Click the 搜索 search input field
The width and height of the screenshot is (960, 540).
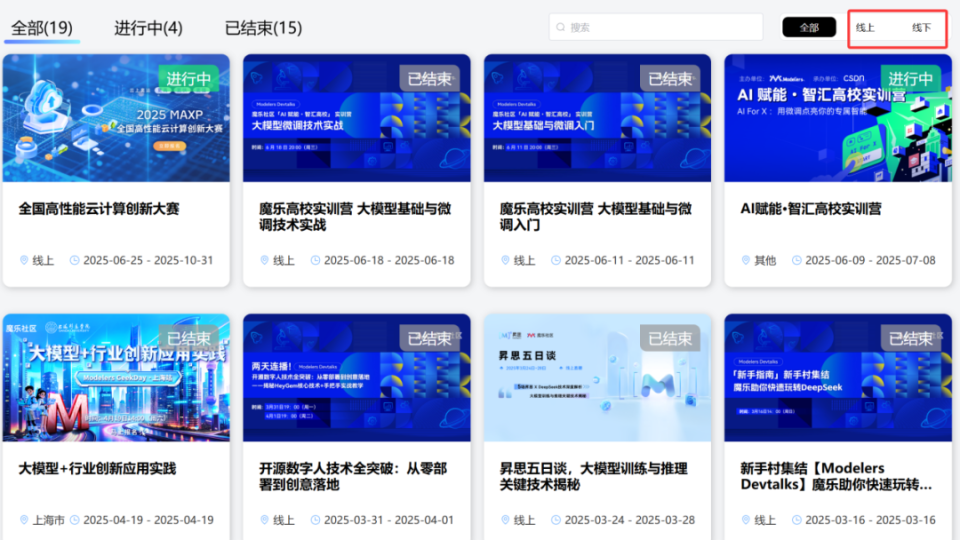(656, 27)
